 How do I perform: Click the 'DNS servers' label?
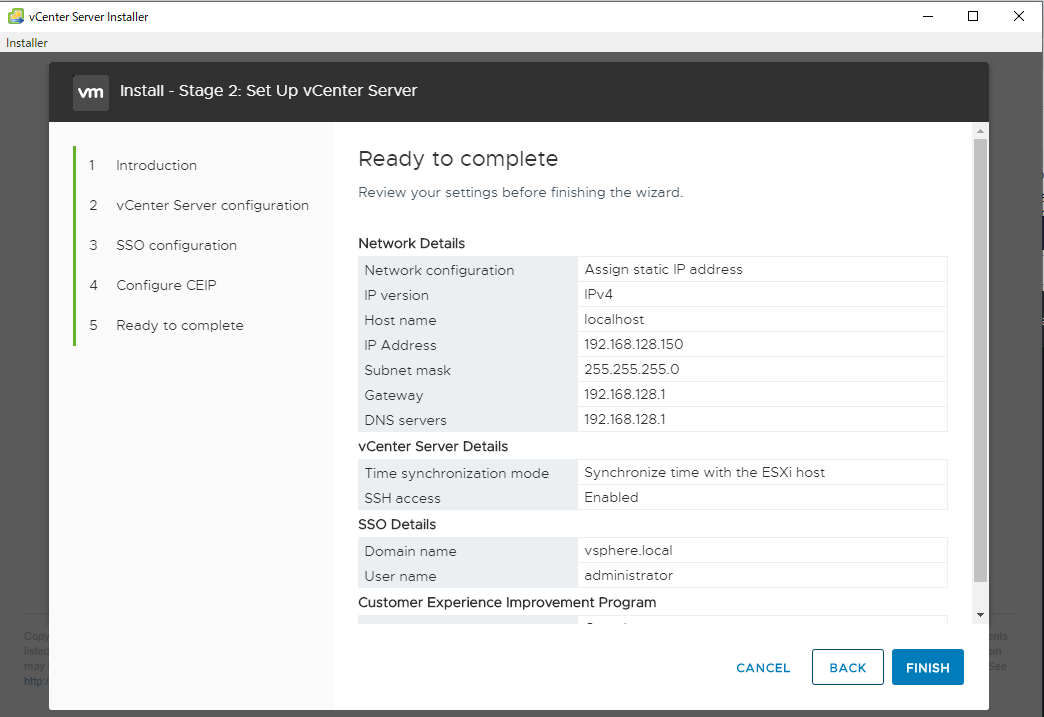click(405, 420)
